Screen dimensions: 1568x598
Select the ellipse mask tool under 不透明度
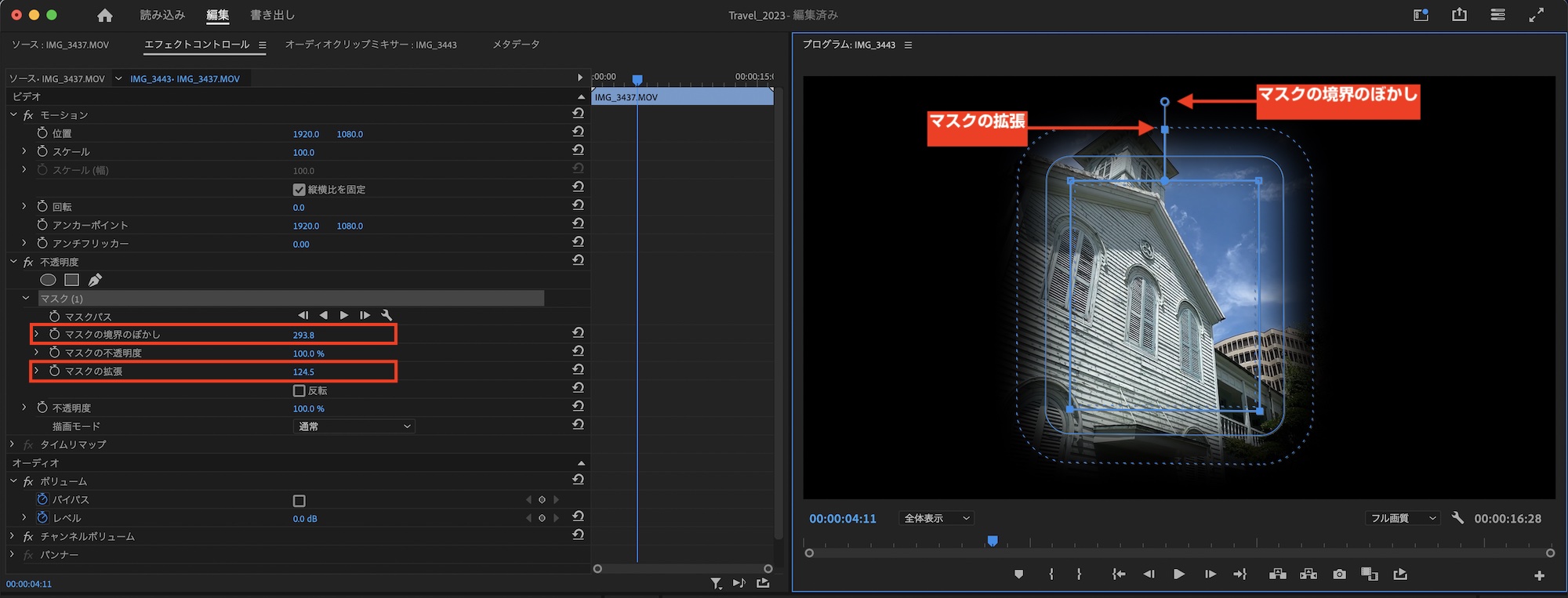click(x=48, y=280)
